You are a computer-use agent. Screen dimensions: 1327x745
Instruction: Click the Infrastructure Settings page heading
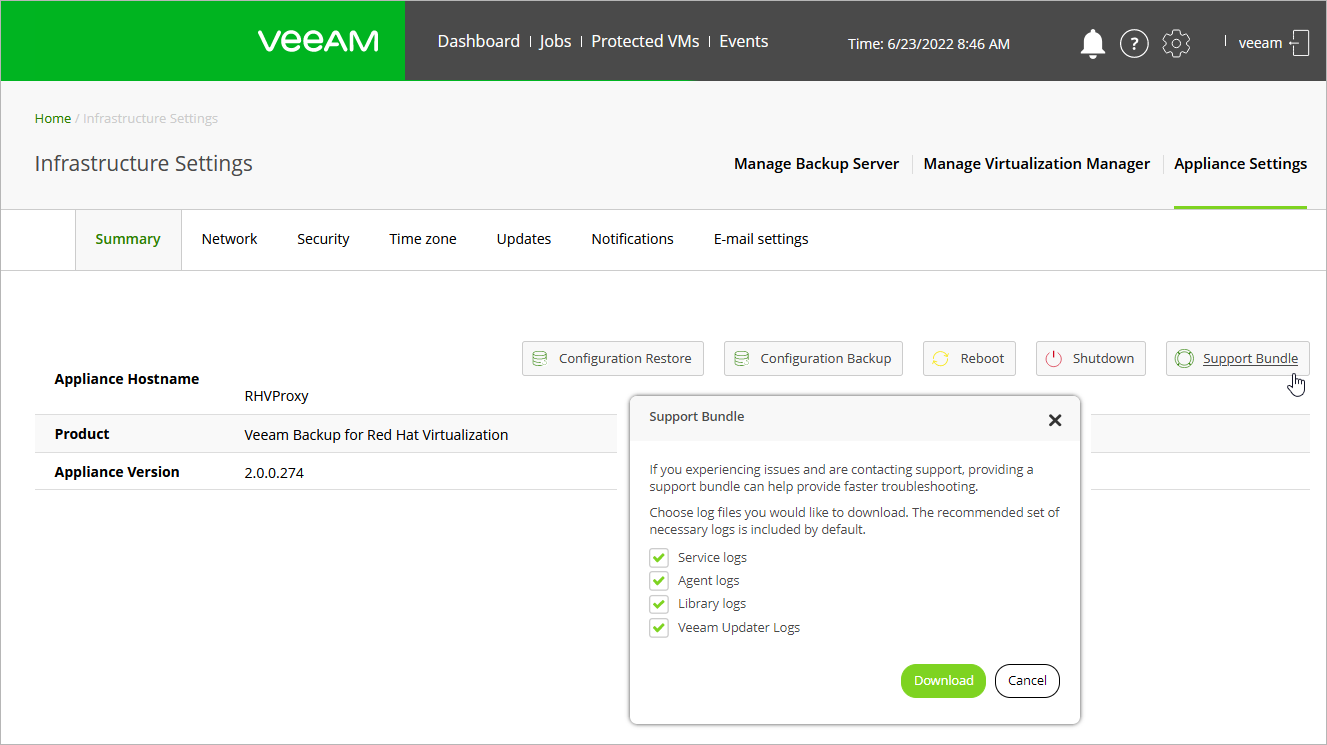tap(144, 164)
